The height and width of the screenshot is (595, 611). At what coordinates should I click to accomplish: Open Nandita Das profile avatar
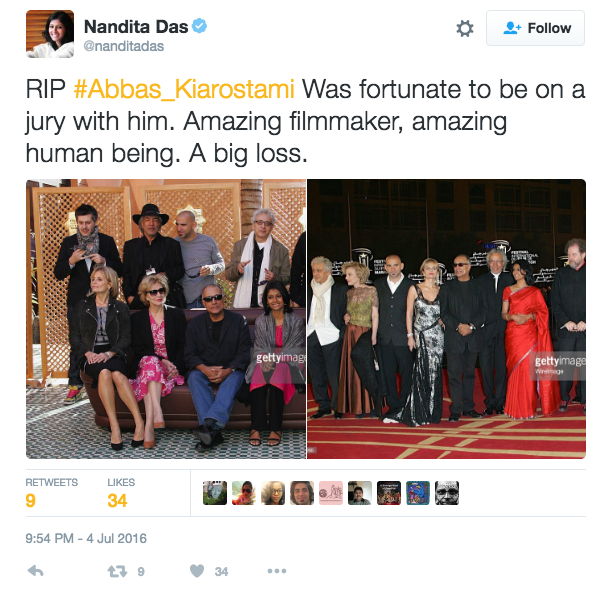tap(50, 34)
